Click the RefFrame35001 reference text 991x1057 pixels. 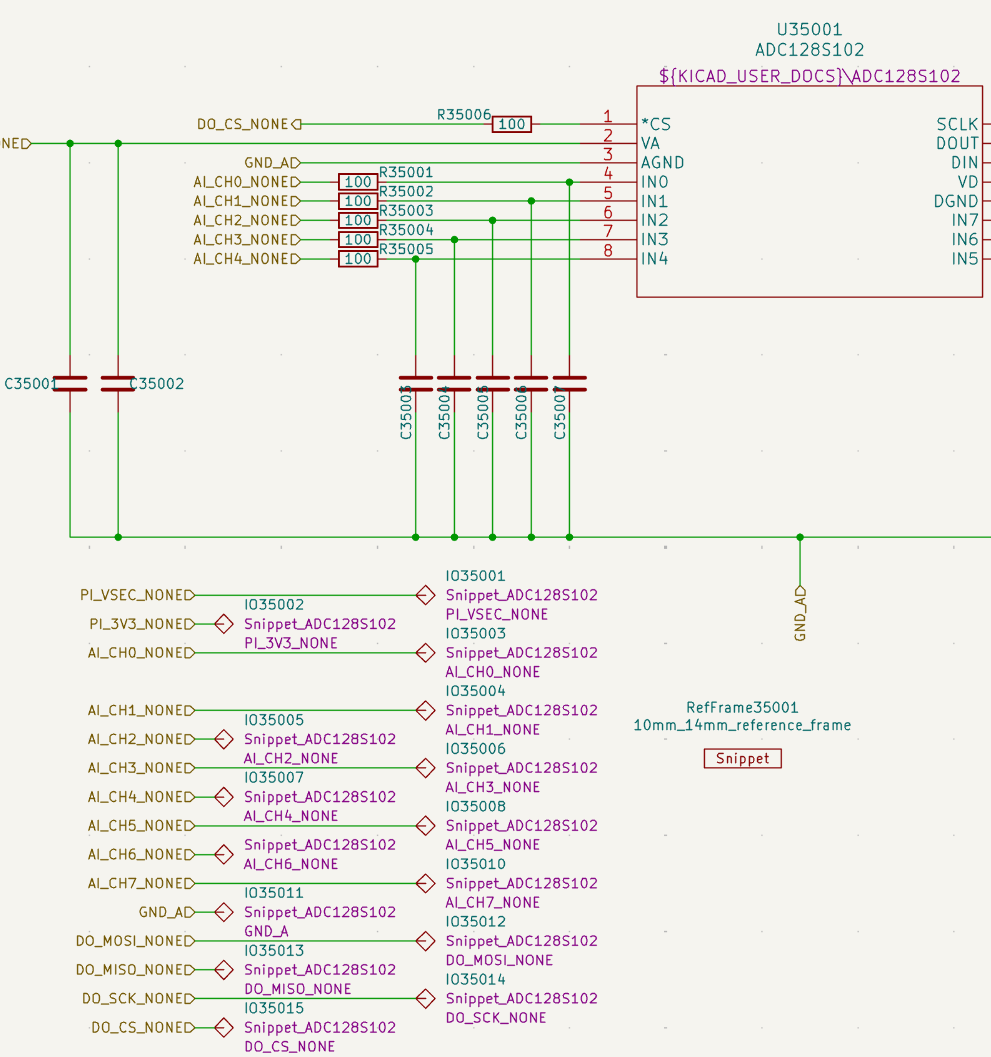pos(742,707)
